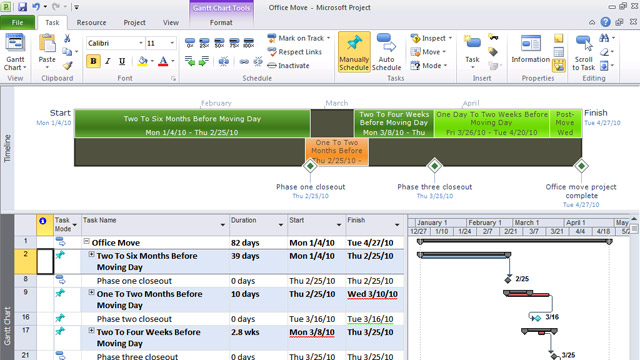Image resolution: width=640 pixels, height=360 pixels.
Task: Open the Mark on Track dropdown arrow
Action: [x=329, y=38]
